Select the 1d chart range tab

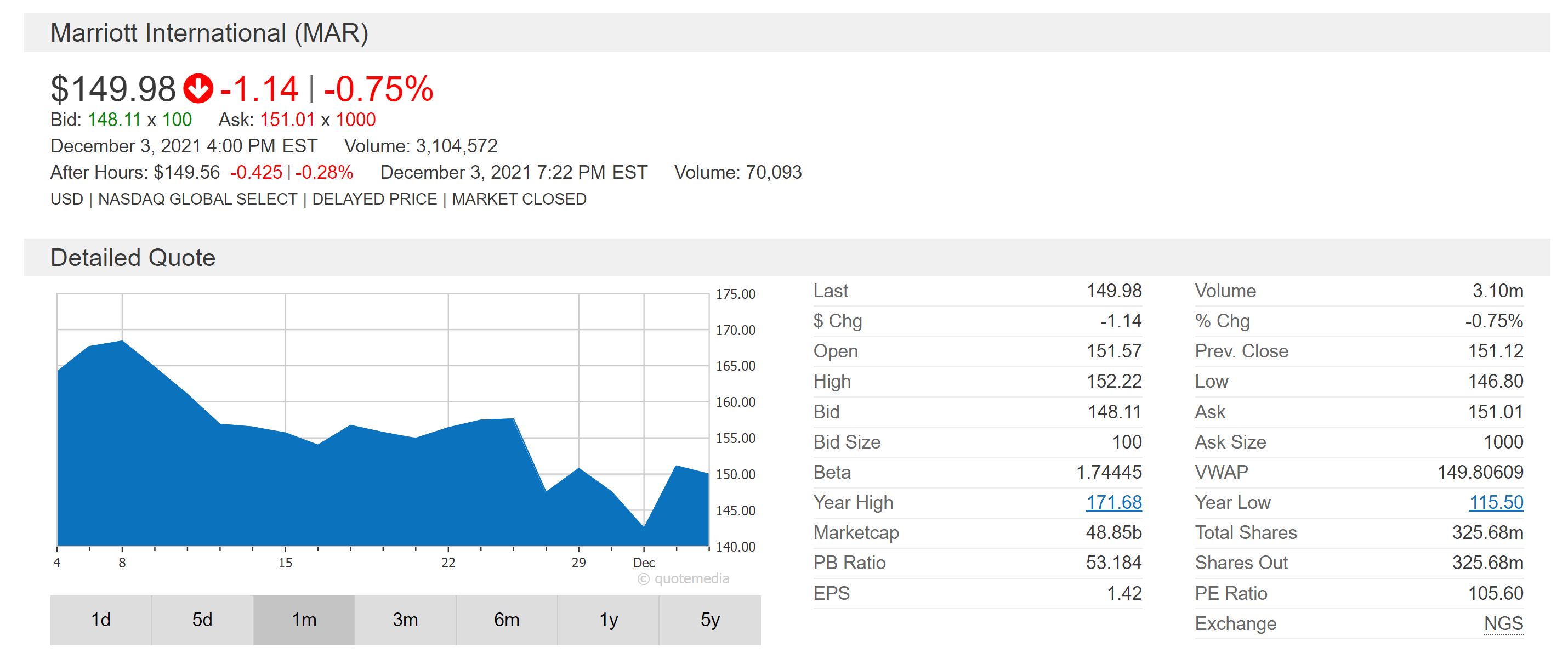(100, 620)
